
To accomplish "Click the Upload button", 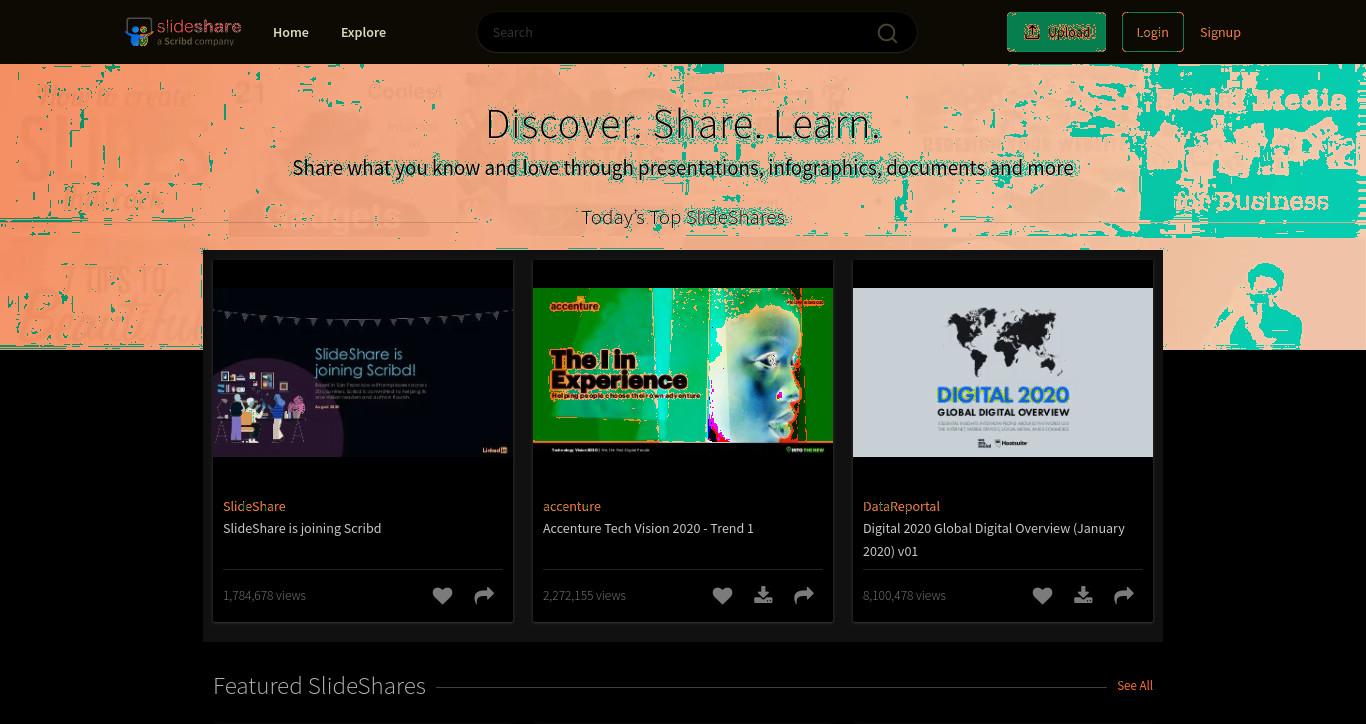I will click(x=1056, y=32).
